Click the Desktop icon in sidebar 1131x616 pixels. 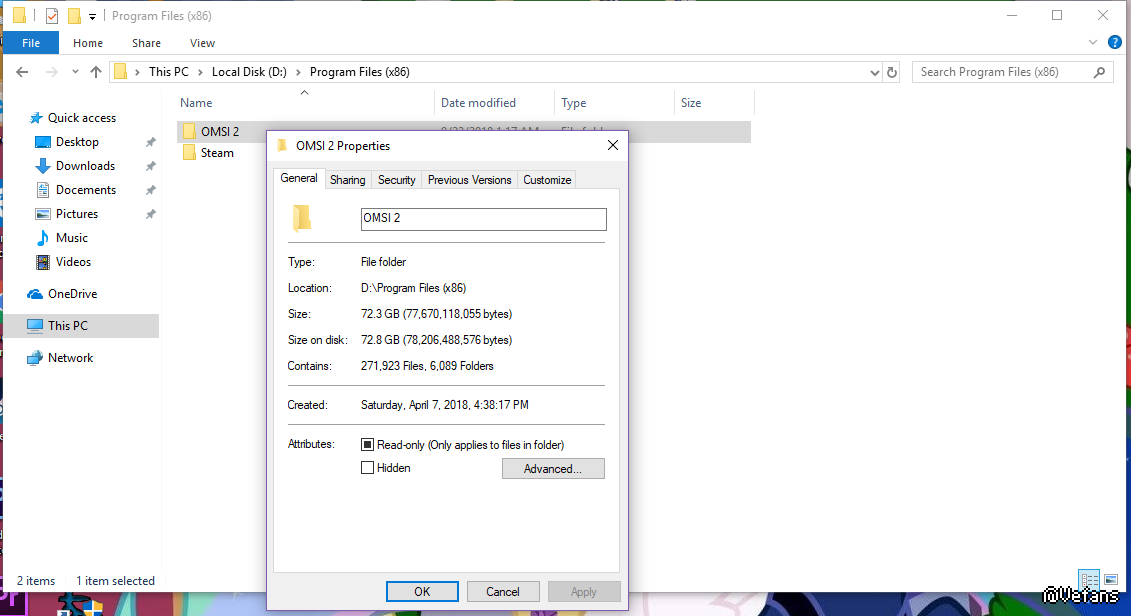click(43, 142)
